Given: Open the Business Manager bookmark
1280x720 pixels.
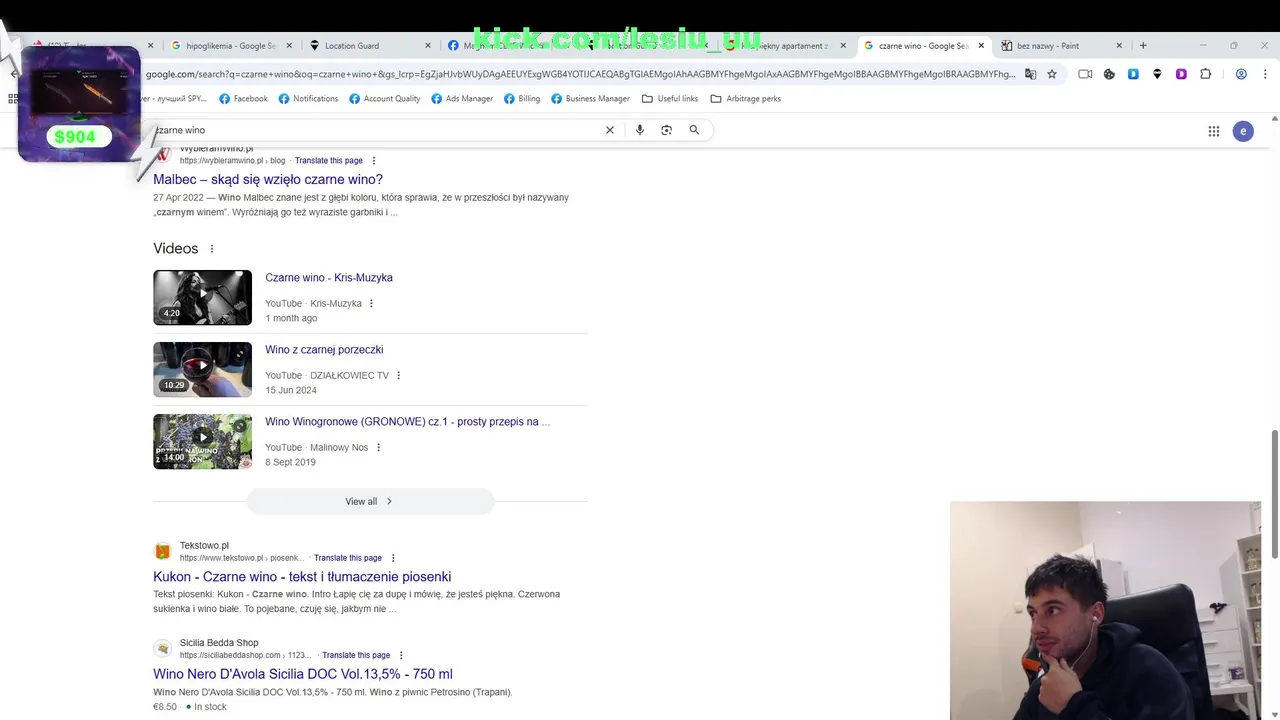Looking at the screenshot, I should [x=590, y=98].
